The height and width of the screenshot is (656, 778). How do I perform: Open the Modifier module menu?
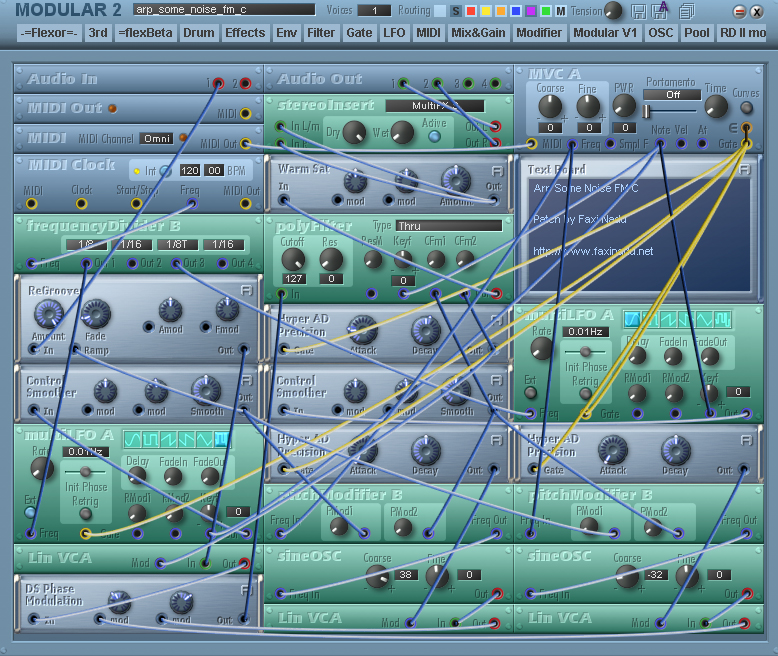(x=539, y=33)
